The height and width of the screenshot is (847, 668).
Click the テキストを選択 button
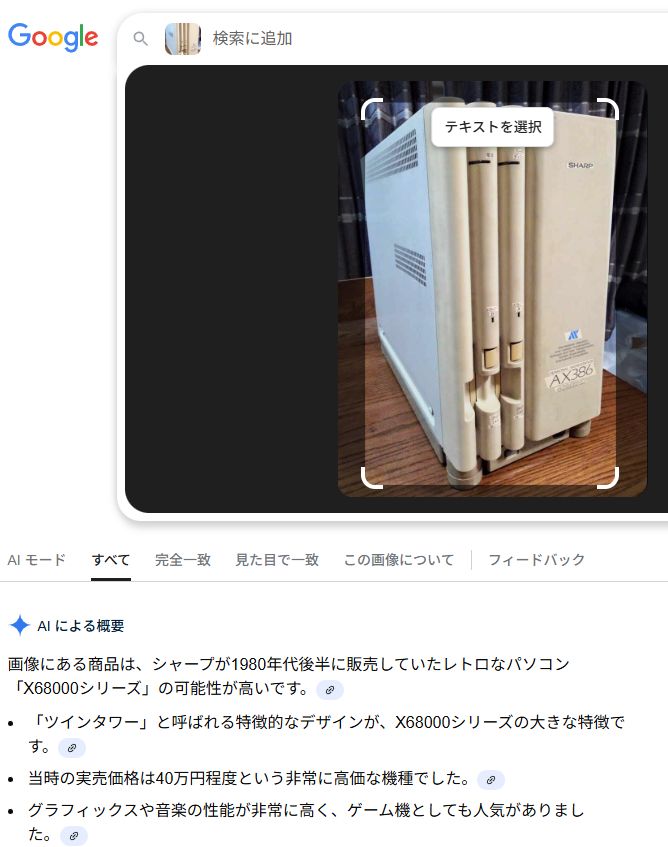tap(492, 127)
